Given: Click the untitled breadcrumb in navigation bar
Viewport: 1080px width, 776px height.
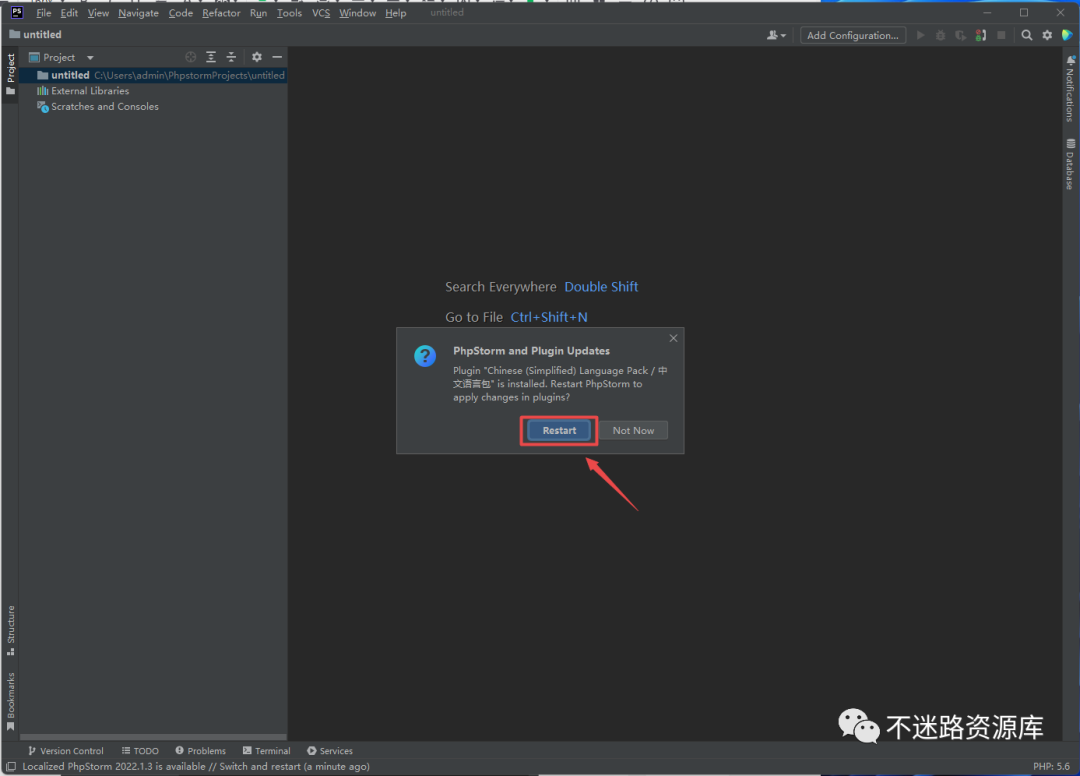Looking at the screenshot, I should [35, 34].
